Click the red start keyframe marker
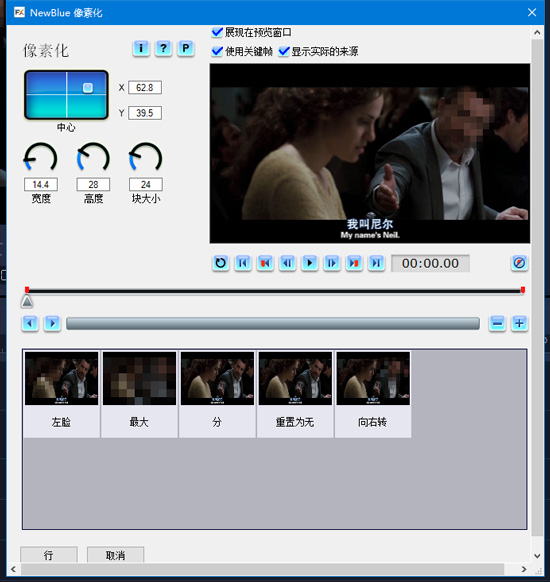 27,290
